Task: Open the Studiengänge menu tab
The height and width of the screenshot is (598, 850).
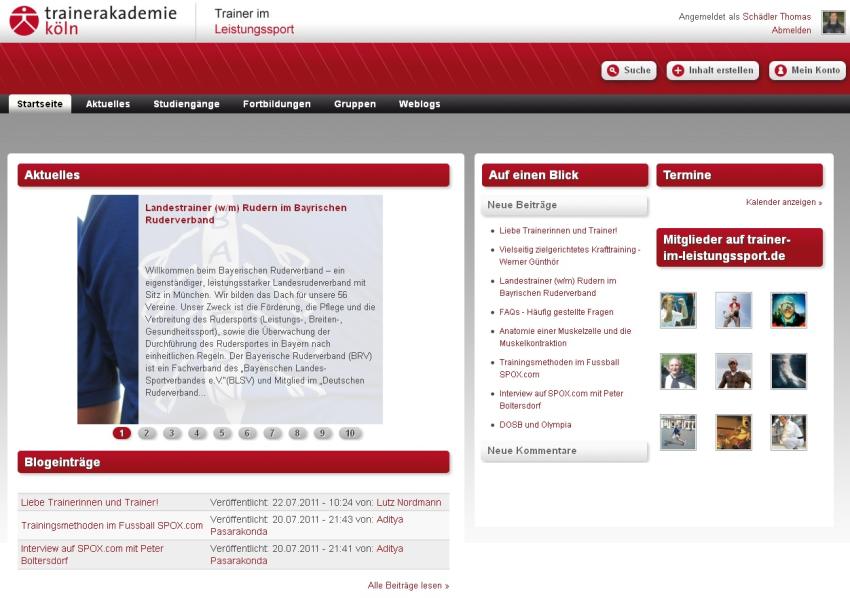Action: point(186,104)
